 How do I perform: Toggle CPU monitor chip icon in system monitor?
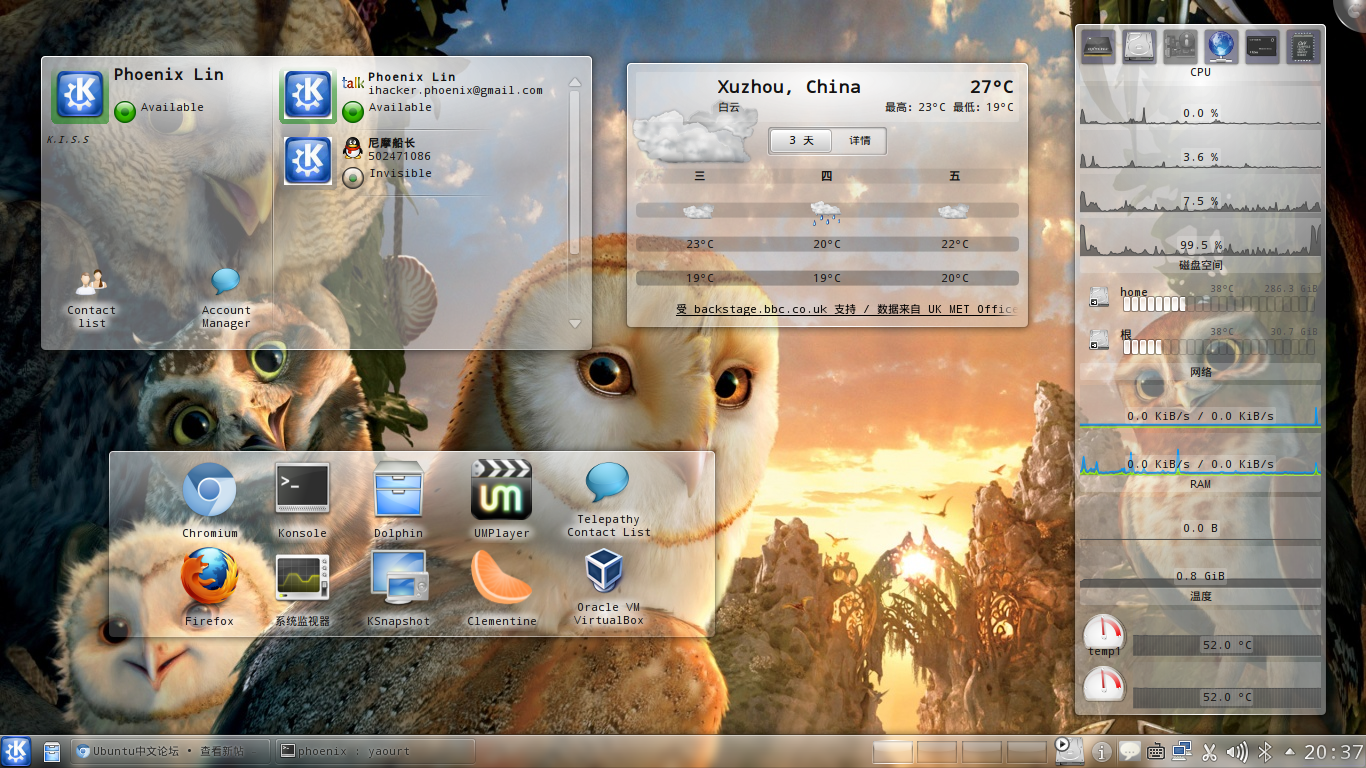pyautogui.click(x=1098, y=46)
